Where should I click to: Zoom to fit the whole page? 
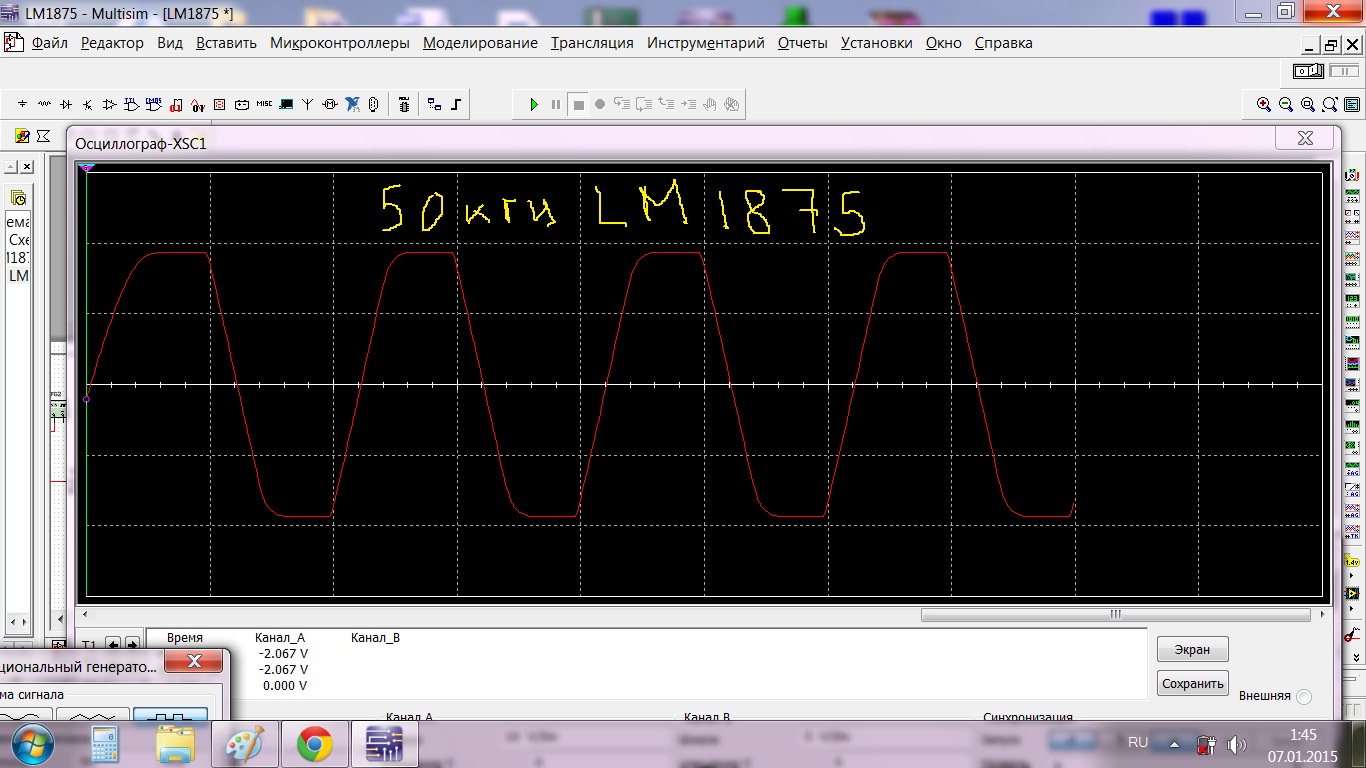1330,104
